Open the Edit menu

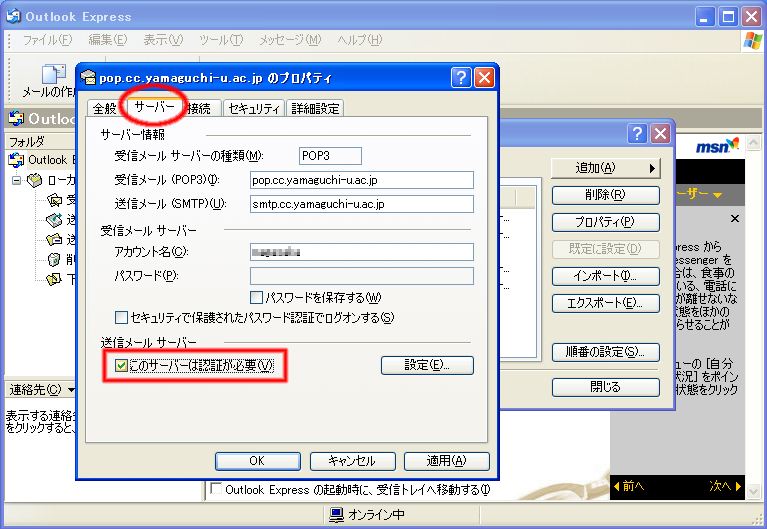coord(108,40)
